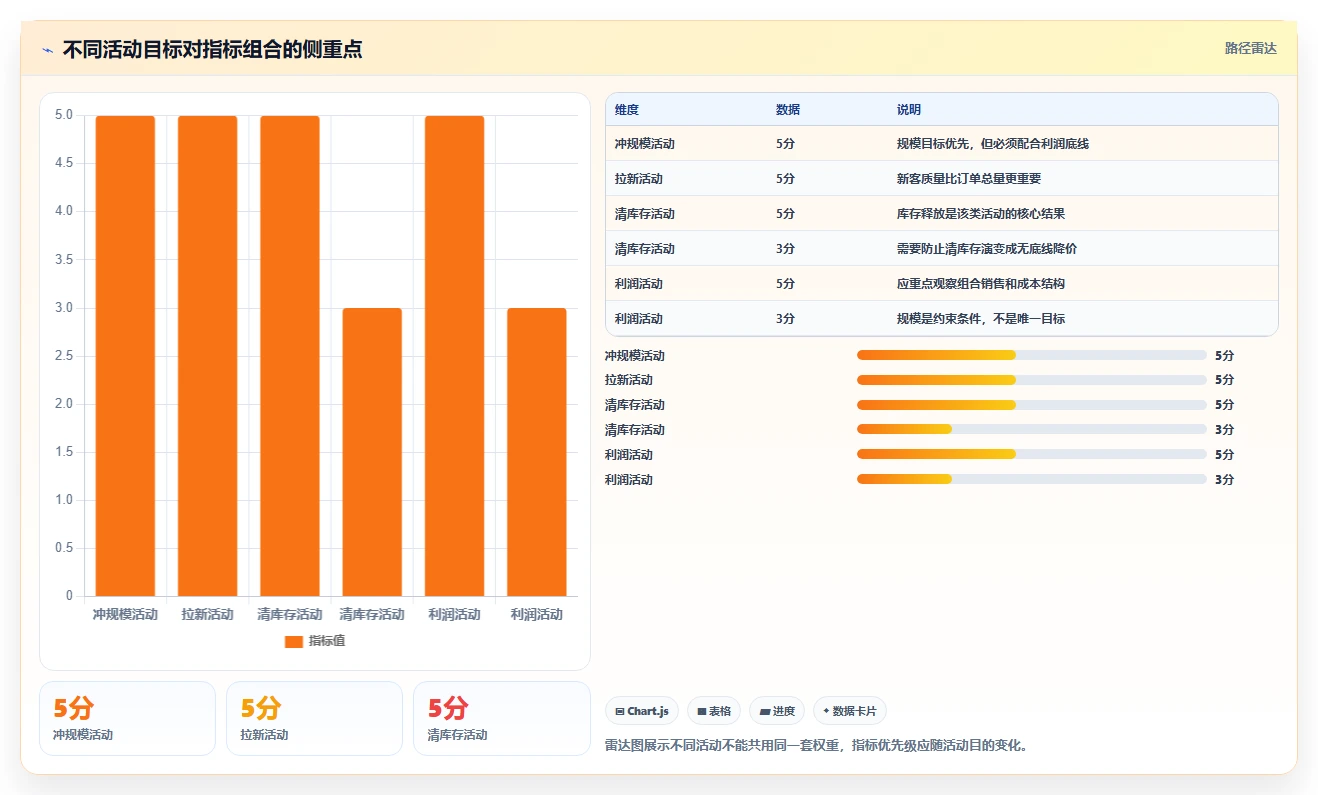The height and width of the screenshot is (795, 1318).
Task: Click the 2.5 tick on the y-axis
Action: [64, 356]
